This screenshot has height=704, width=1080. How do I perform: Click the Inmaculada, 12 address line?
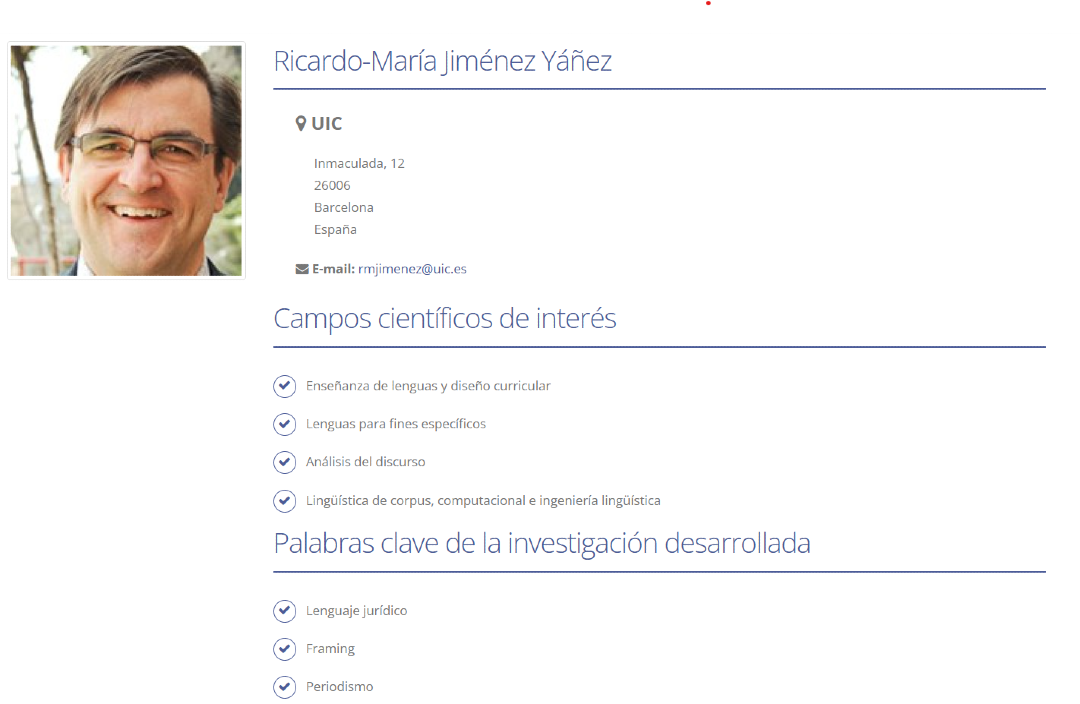tap(359, 163)
